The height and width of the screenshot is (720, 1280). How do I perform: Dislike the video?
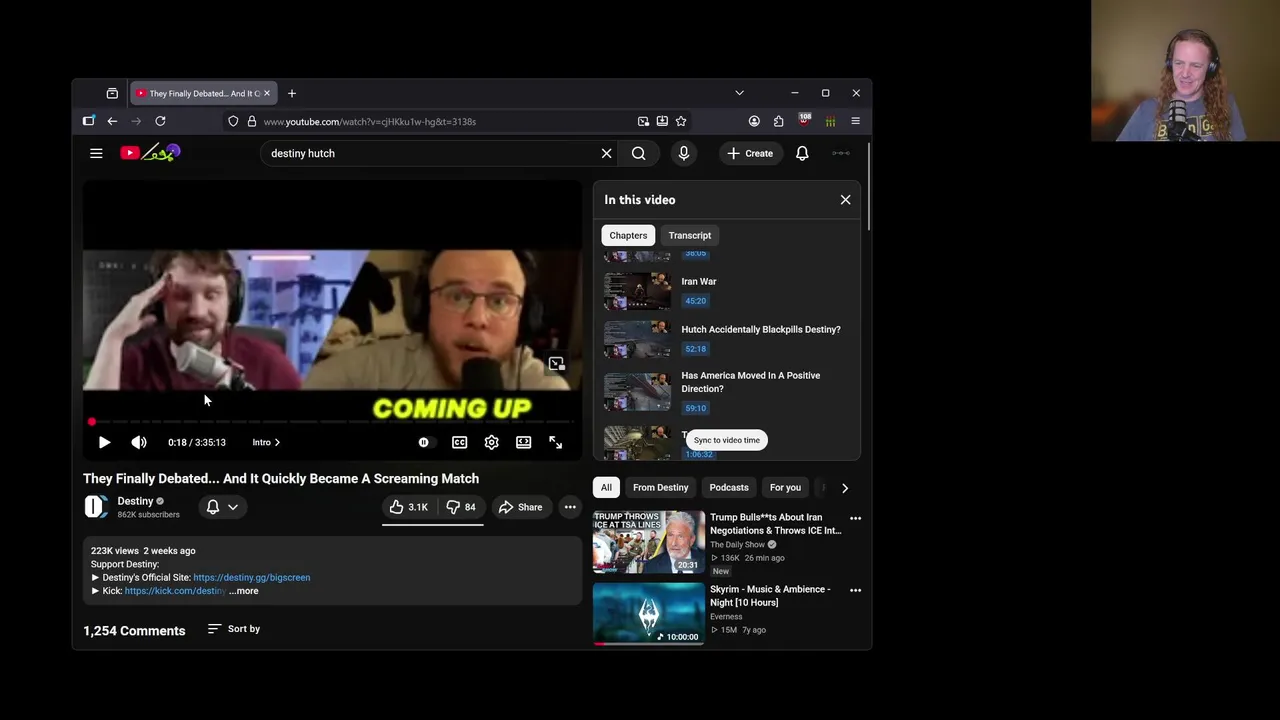tap(461, 507)
